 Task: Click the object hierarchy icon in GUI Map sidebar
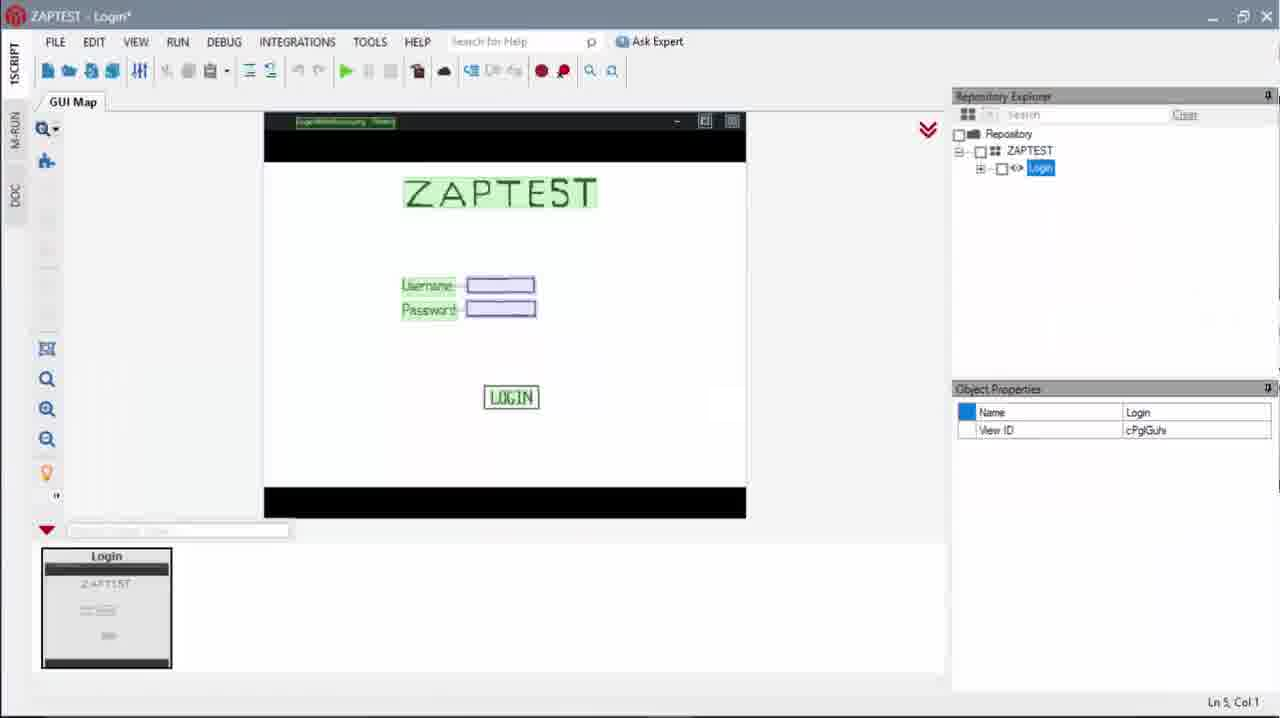click(x=46, y=161)
